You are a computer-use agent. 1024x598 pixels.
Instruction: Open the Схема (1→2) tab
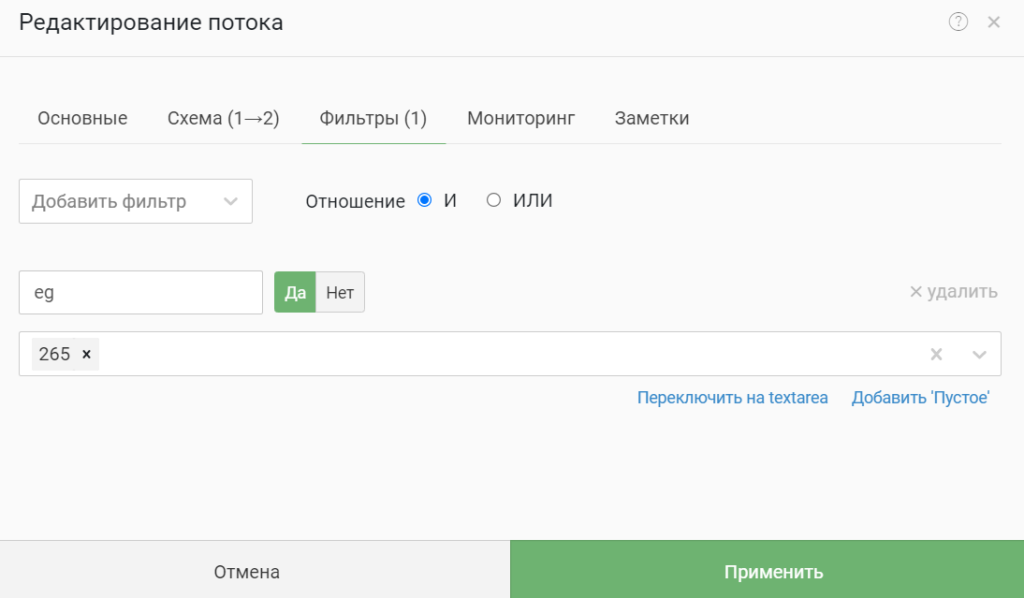point(223,118)
